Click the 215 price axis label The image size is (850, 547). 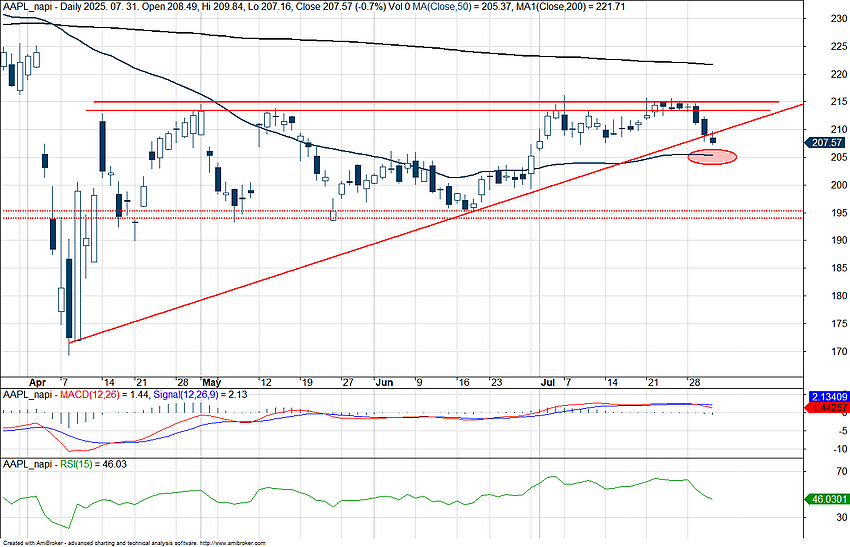[839, 102]
